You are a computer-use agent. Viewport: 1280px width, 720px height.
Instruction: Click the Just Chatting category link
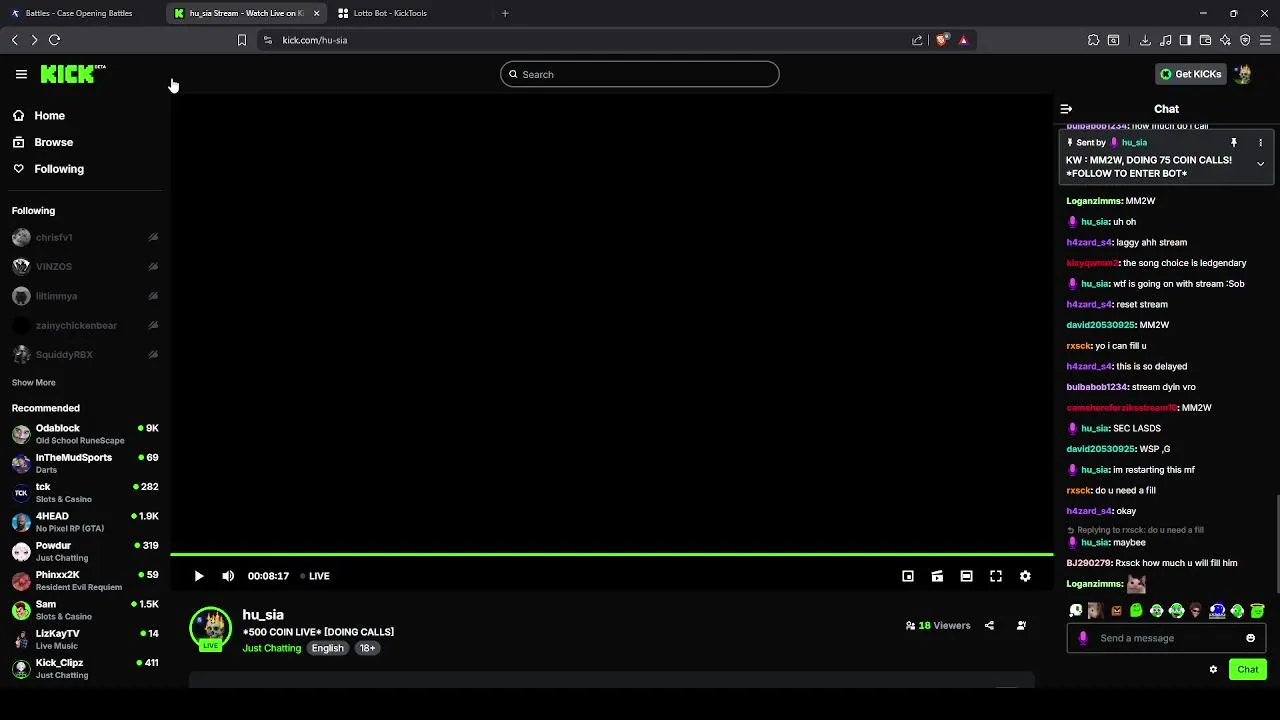tap(272, 648)
